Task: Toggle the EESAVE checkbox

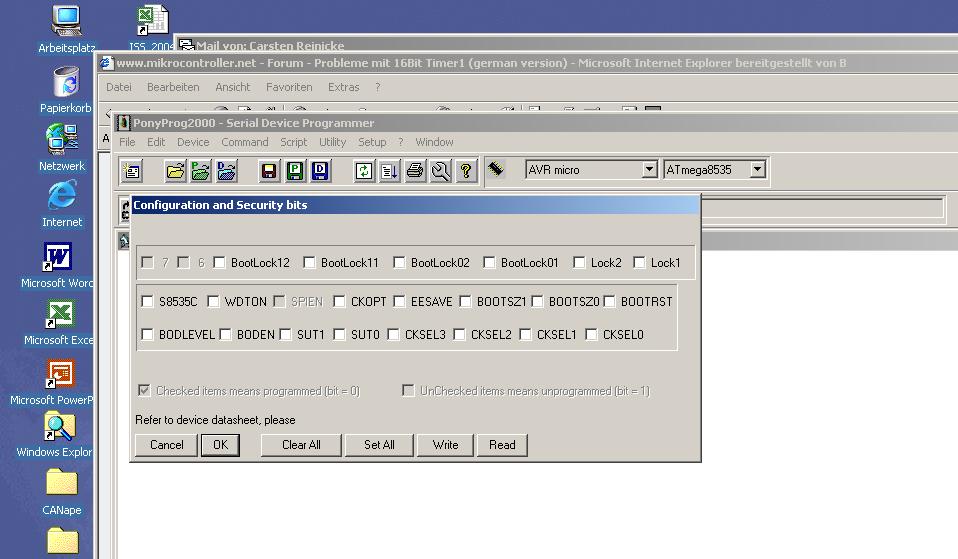Action: pos(399,301)
